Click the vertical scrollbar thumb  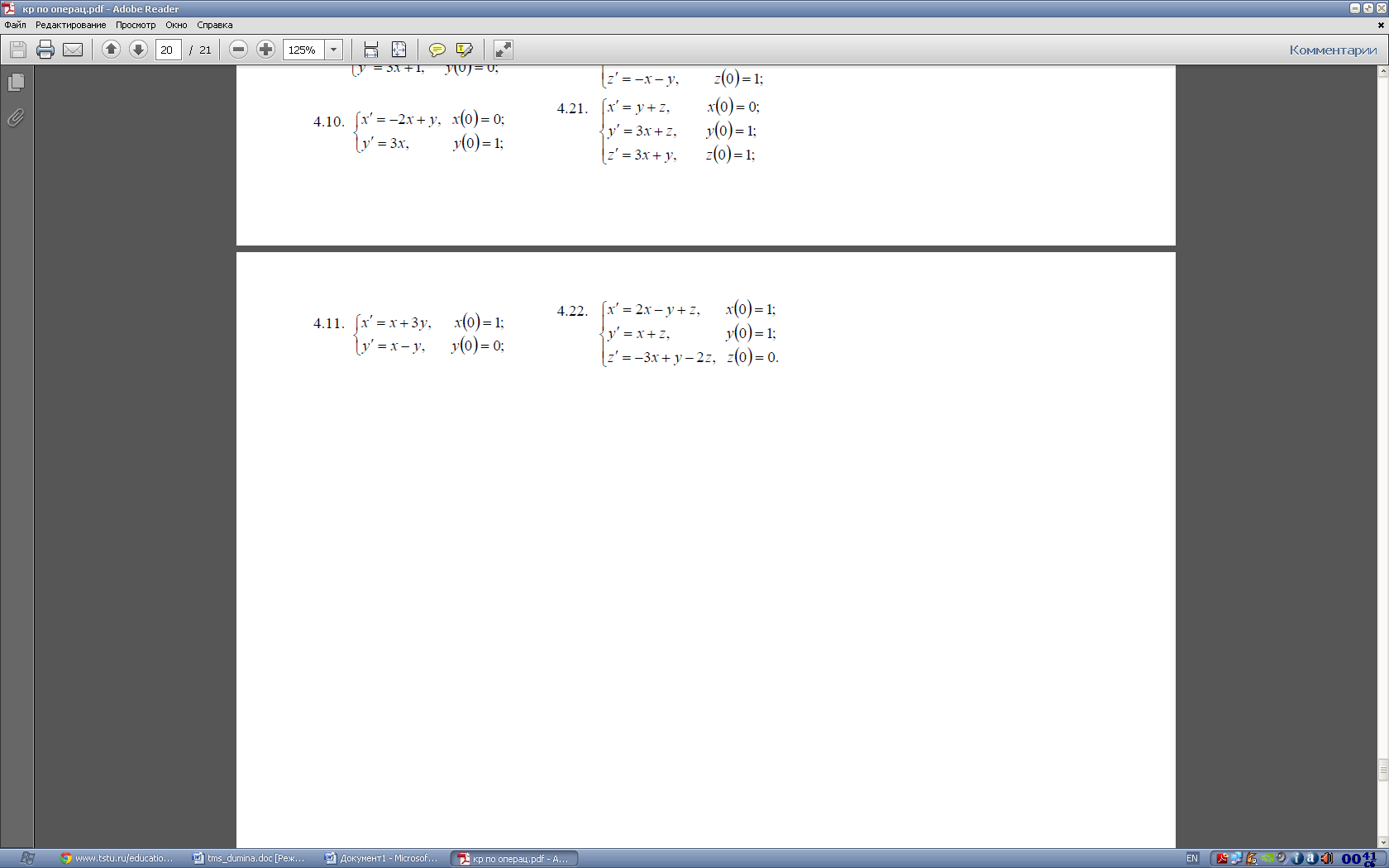(1382, 769)
